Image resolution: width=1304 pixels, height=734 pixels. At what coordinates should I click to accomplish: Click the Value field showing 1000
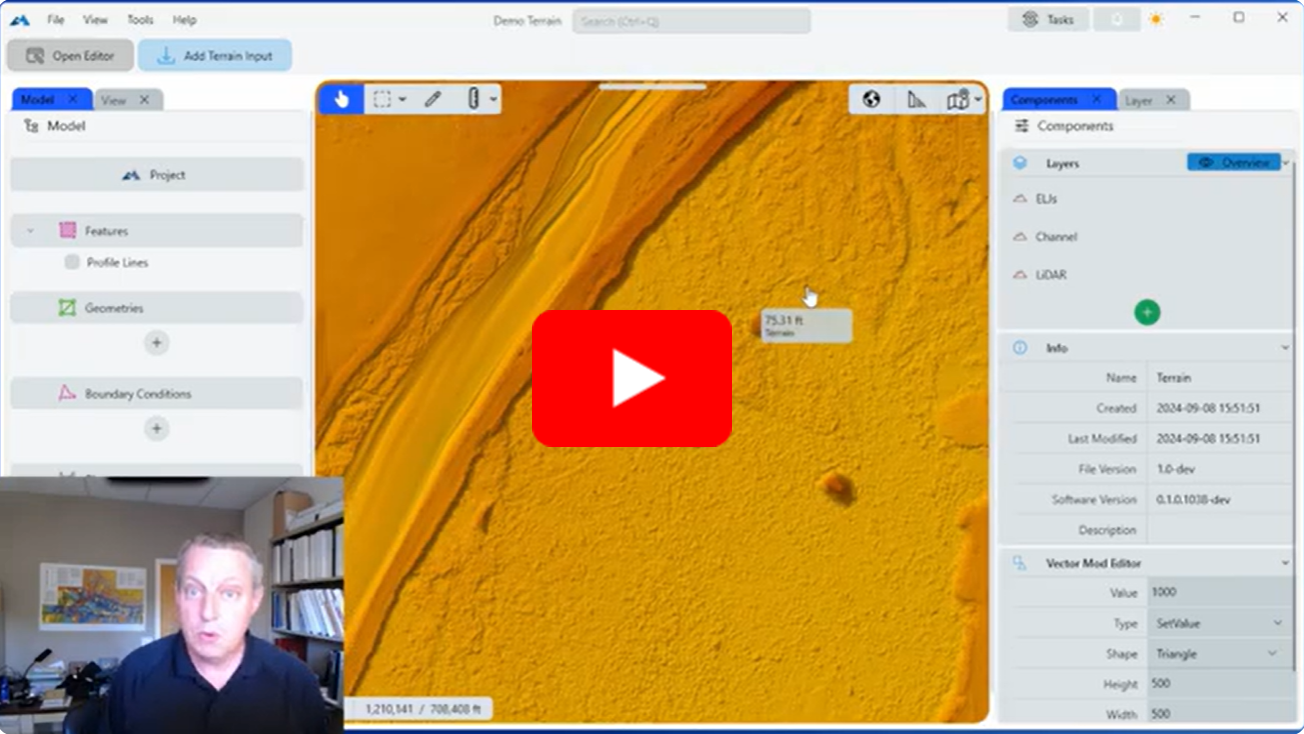[1219, 592]
